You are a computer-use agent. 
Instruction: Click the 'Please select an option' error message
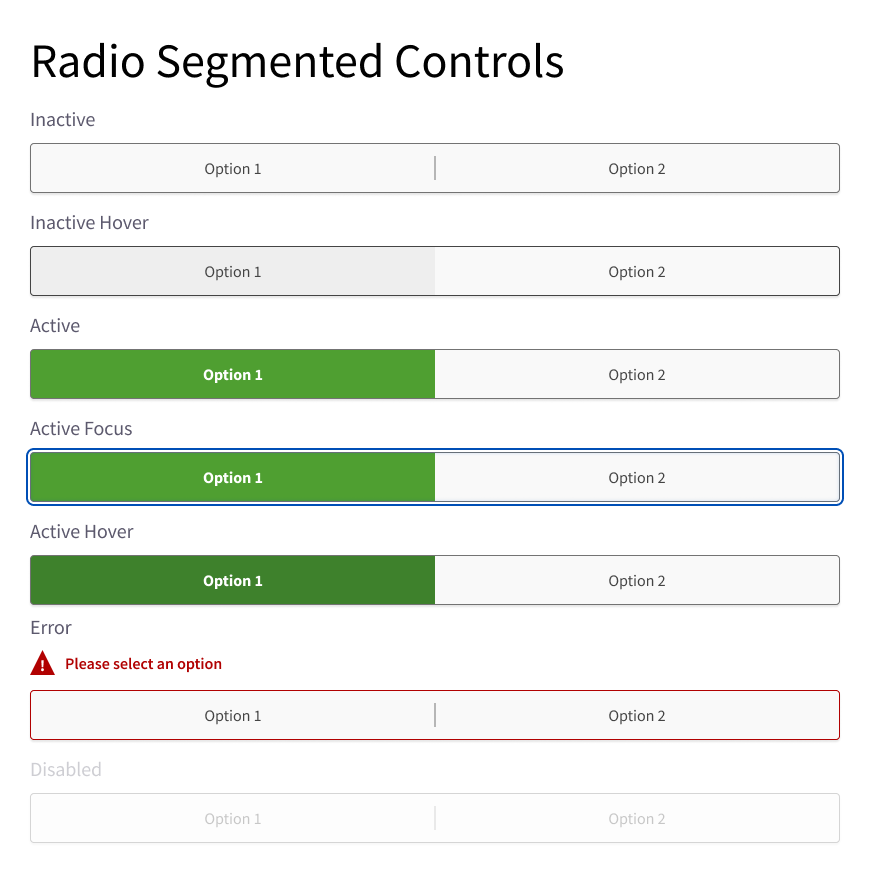coord(144,664)
